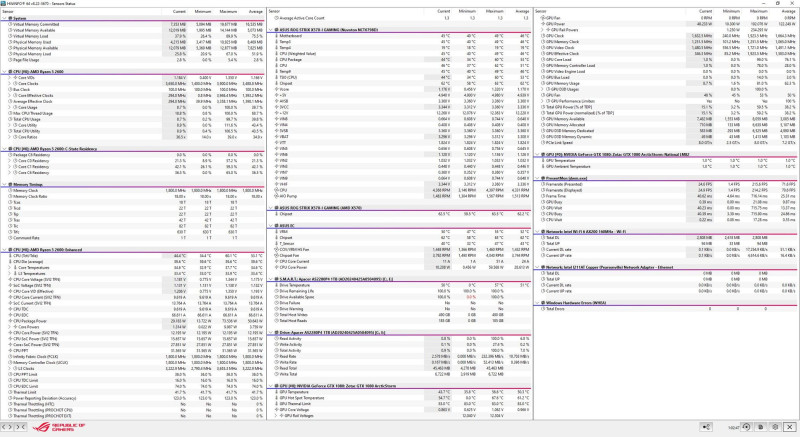Select Total DL under the Ethernet adapter
The width and height of the screenshot is (800, 437).
tap(666, 273)
